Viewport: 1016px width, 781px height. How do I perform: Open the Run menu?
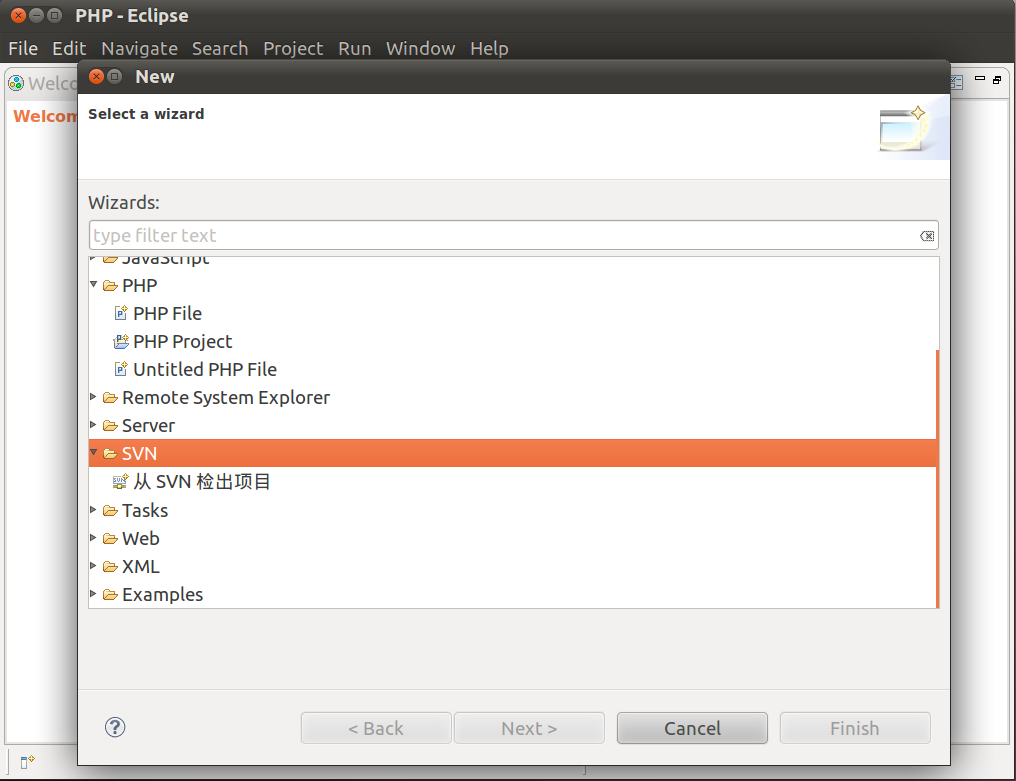(354, 49)
